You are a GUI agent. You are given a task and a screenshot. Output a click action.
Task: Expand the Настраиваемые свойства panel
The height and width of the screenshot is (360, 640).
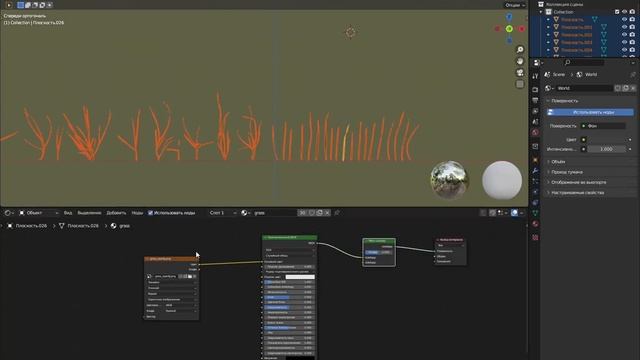click(x=578, y=192)
